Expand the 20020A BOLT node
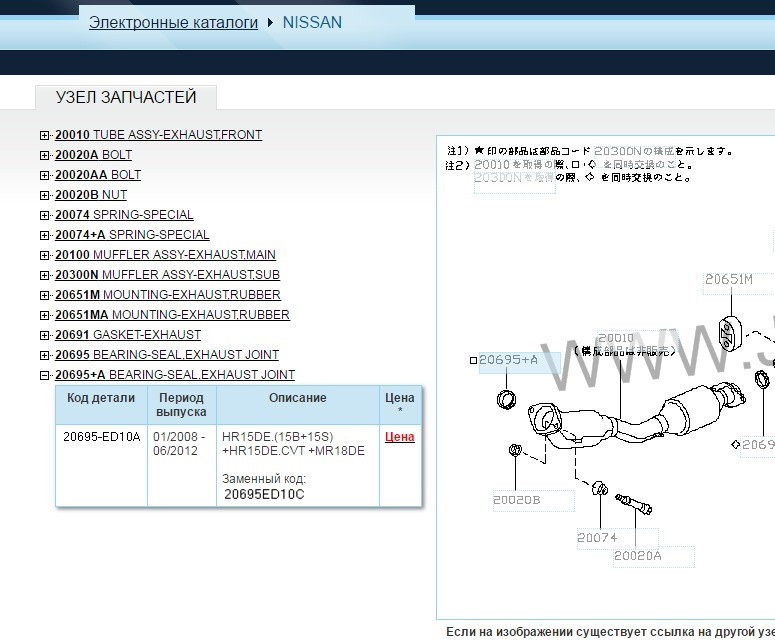775x641 pixels. click(x=44, y=155)
